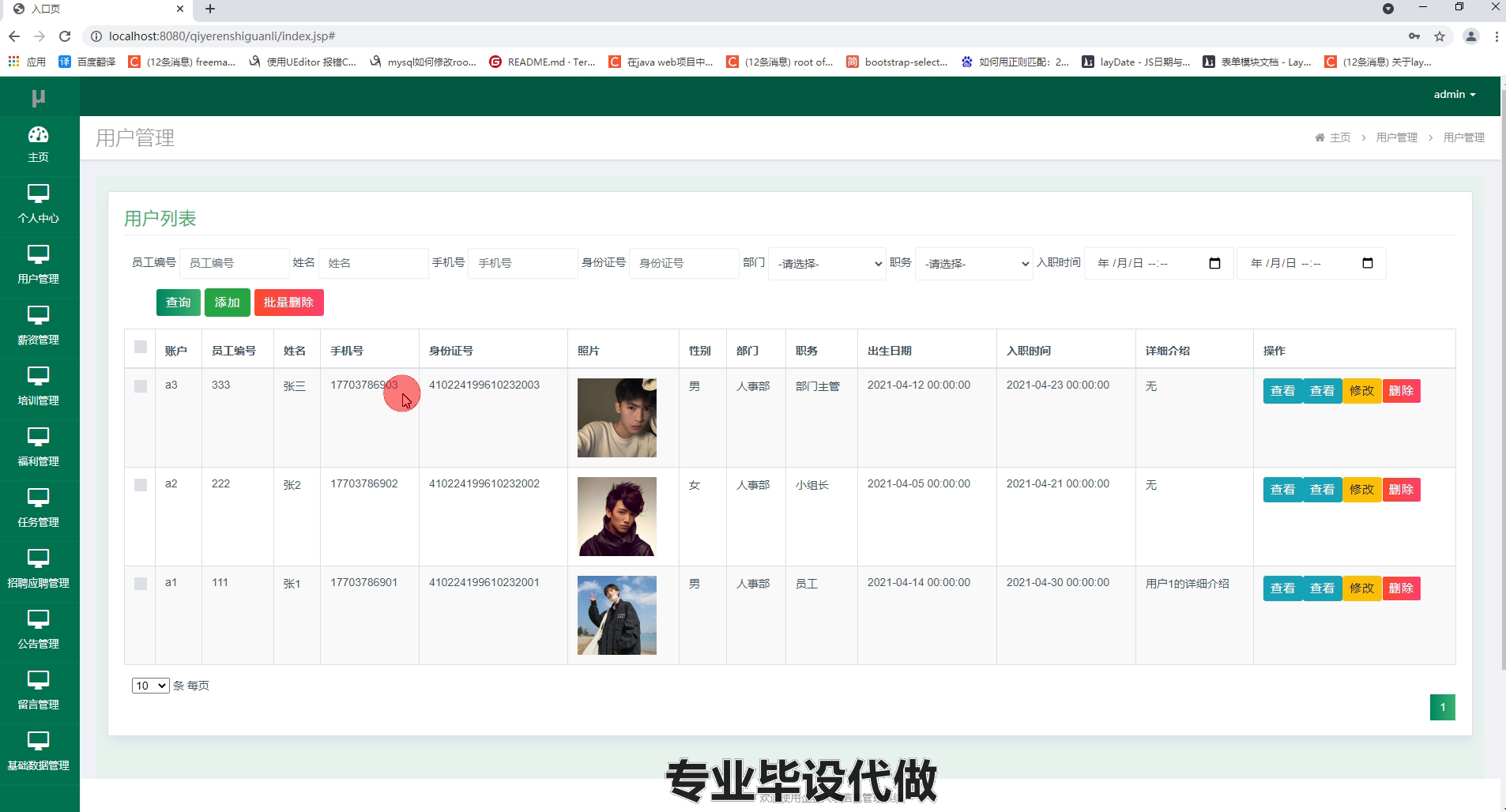Viewport: 1506px width, 812px height.
Task: Focus the 员工编号 input field
Action: (x=234, y=263)
